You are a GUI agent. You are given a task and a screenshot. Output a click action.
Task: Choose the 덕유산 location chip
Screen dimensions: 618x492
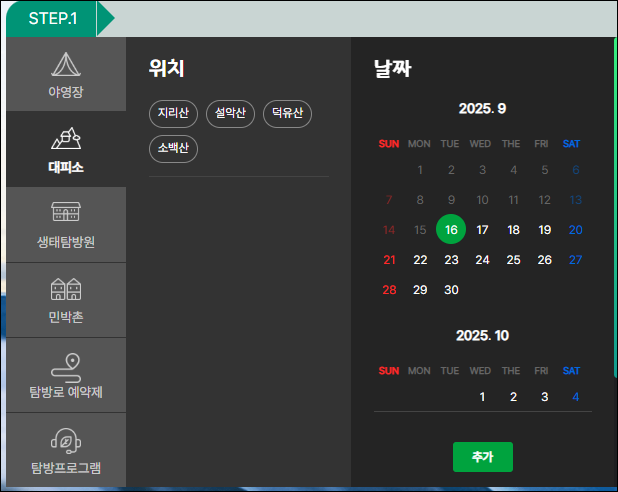pyautogui.click(x=287, y=114)
